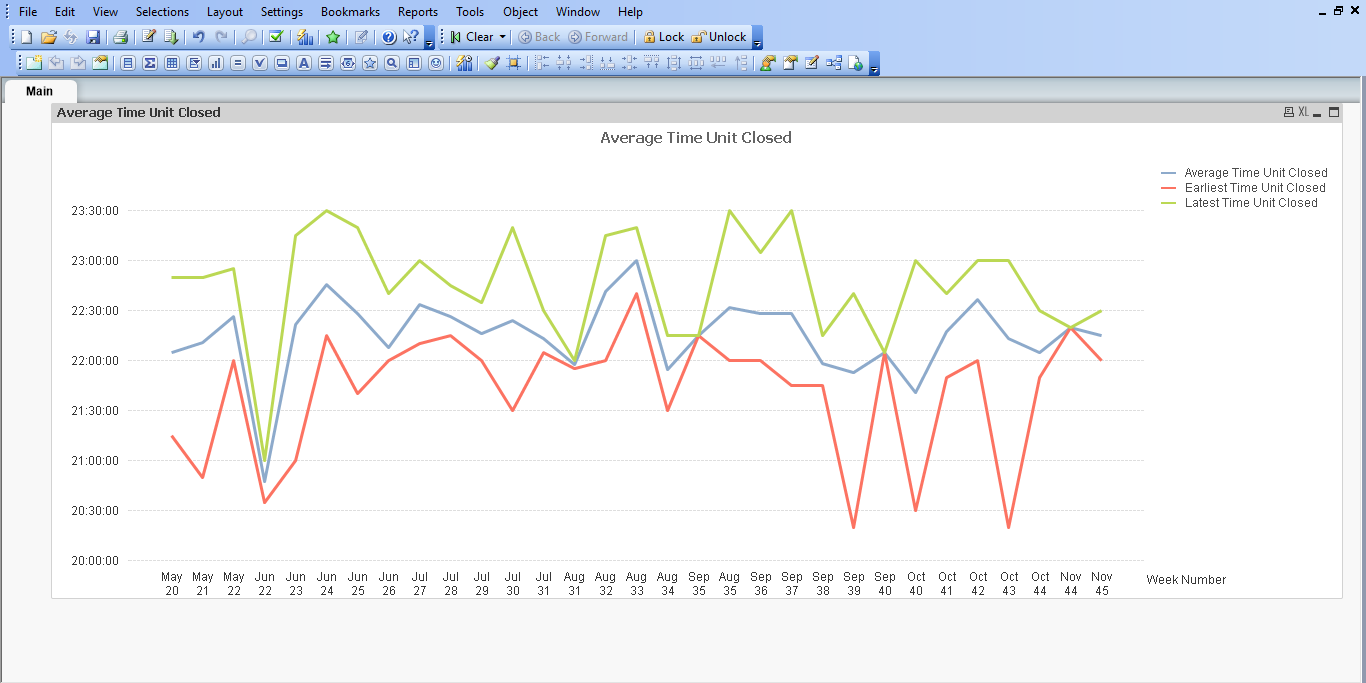Open the File menu
The height and width of the screenshot is (683, 1366).
pos(28,12)
